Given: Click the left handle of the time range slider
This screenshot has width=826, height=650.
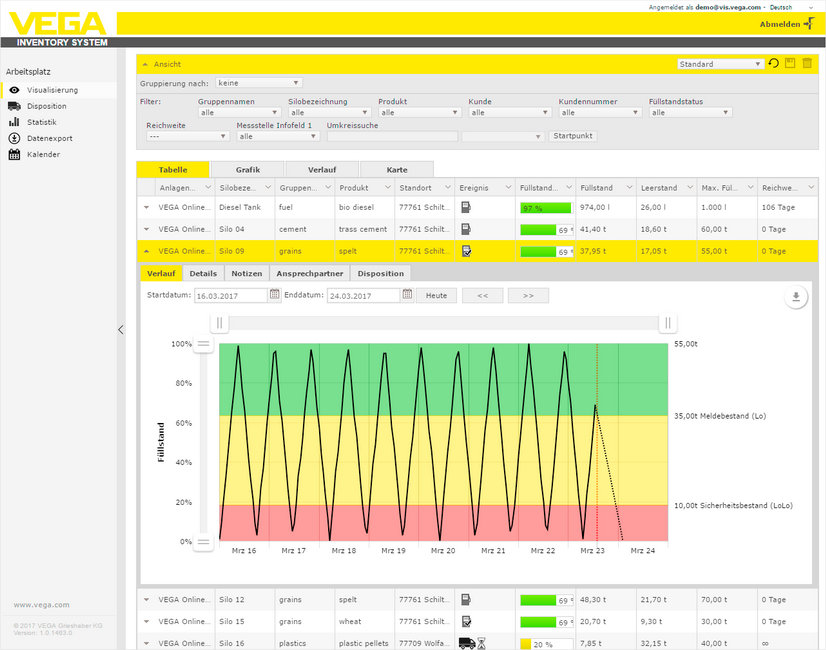Looking at the screenshot, I should point(221,323).
